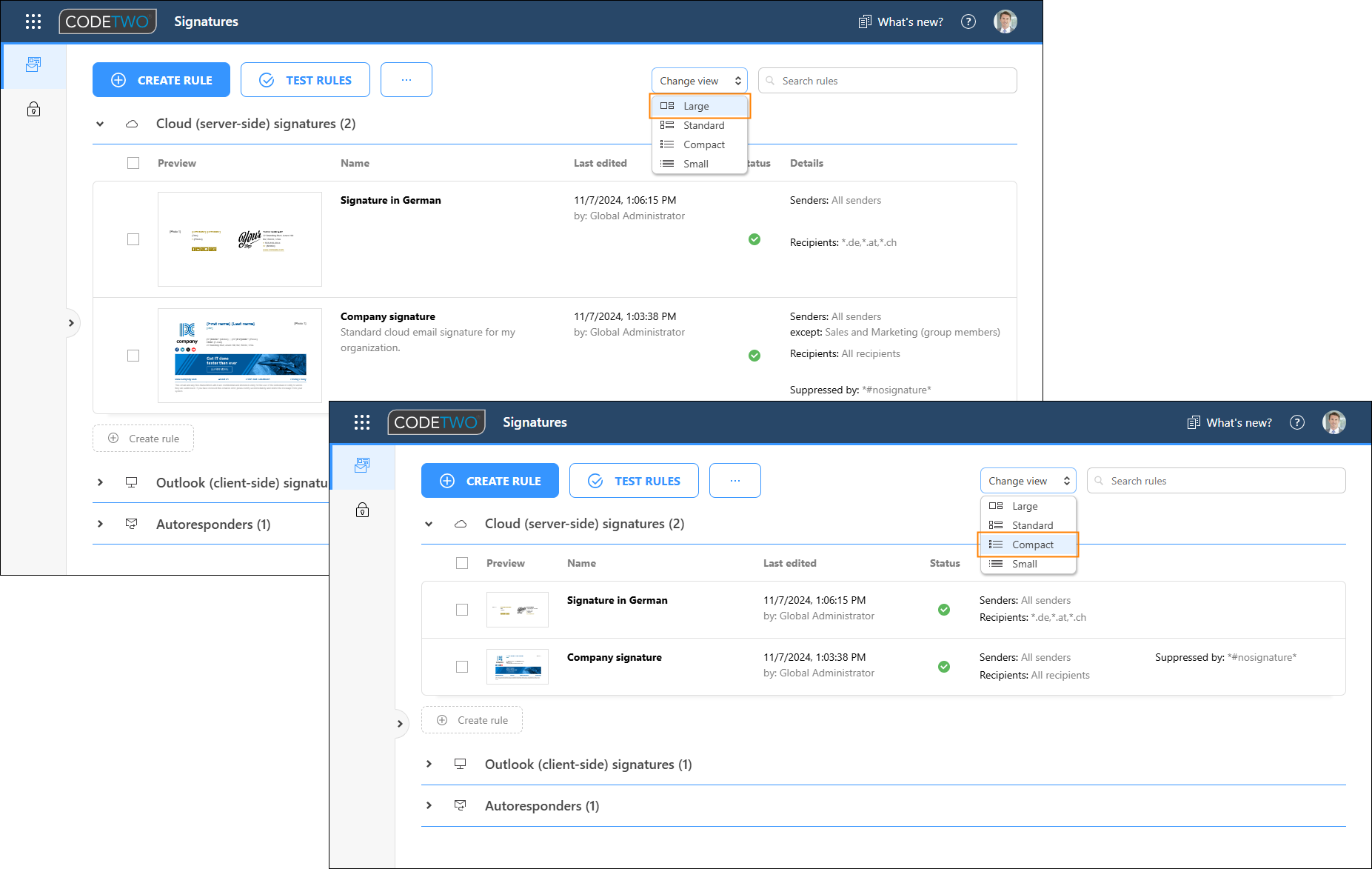Open Change view dropdown in front window
The image size is (1372, 869).
point(1028,481)
